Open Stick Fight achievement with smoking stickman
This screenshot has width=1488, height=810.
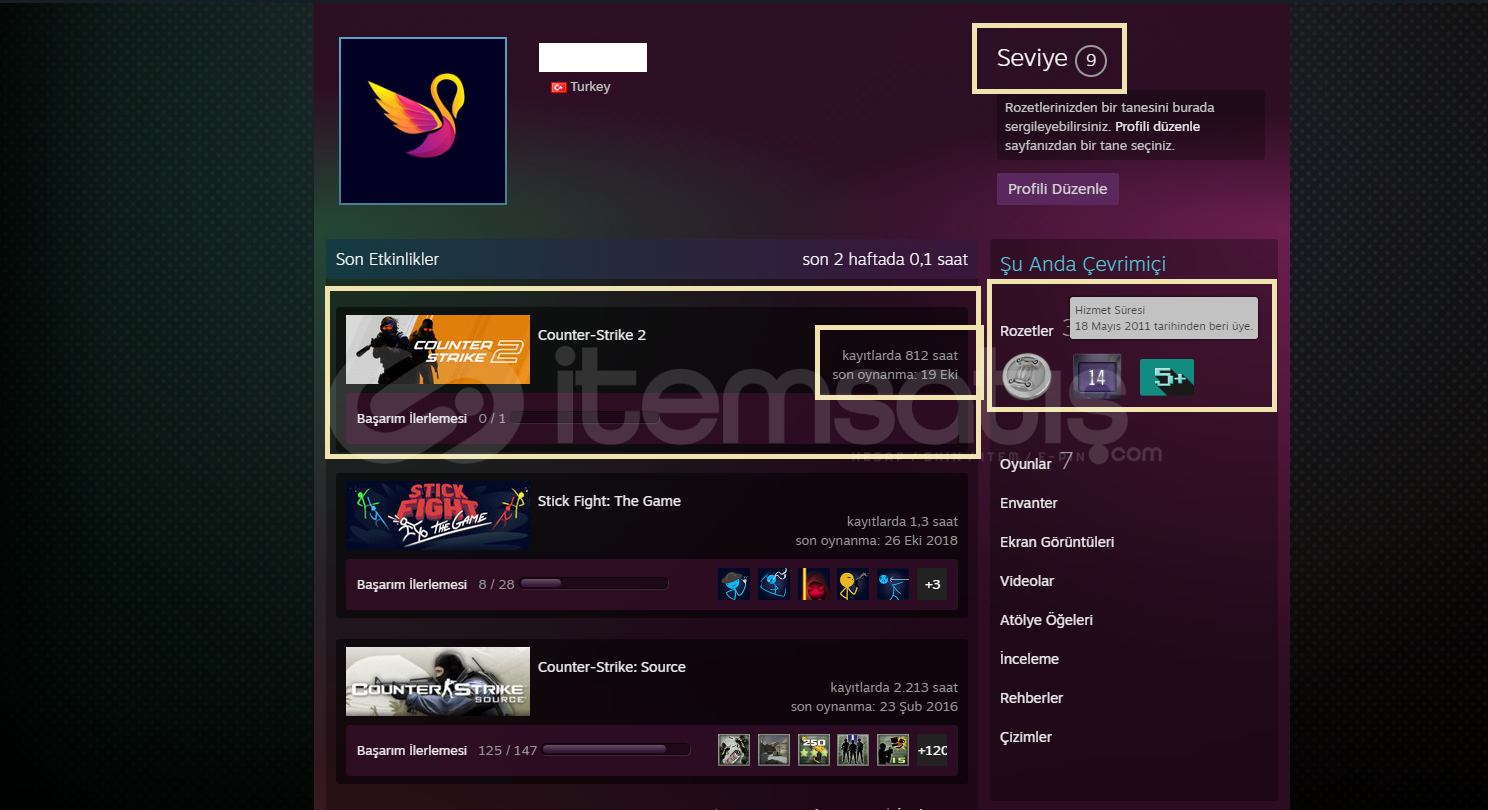774,584
